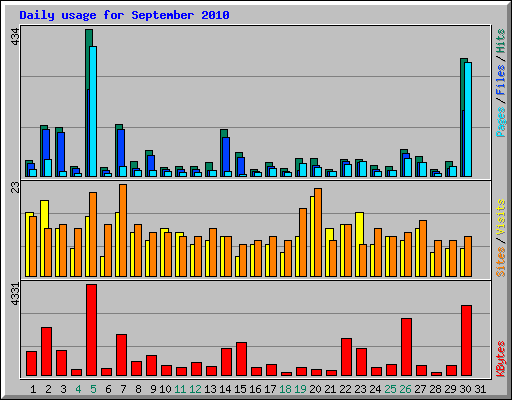512x400 pixels.
Task: Click day label '21' on the x-axis
Action: (x=330, y=389)
